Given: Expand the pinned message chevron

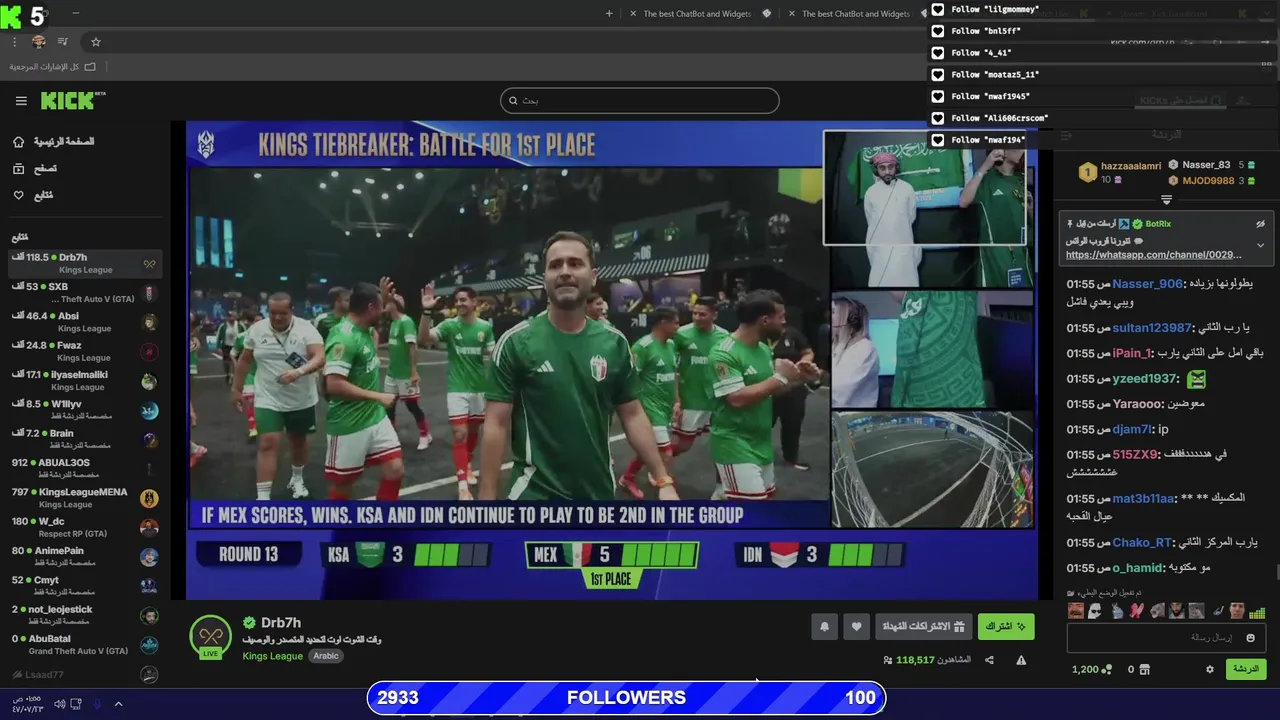Looking at the screenshot, I should coord(1260,245).
